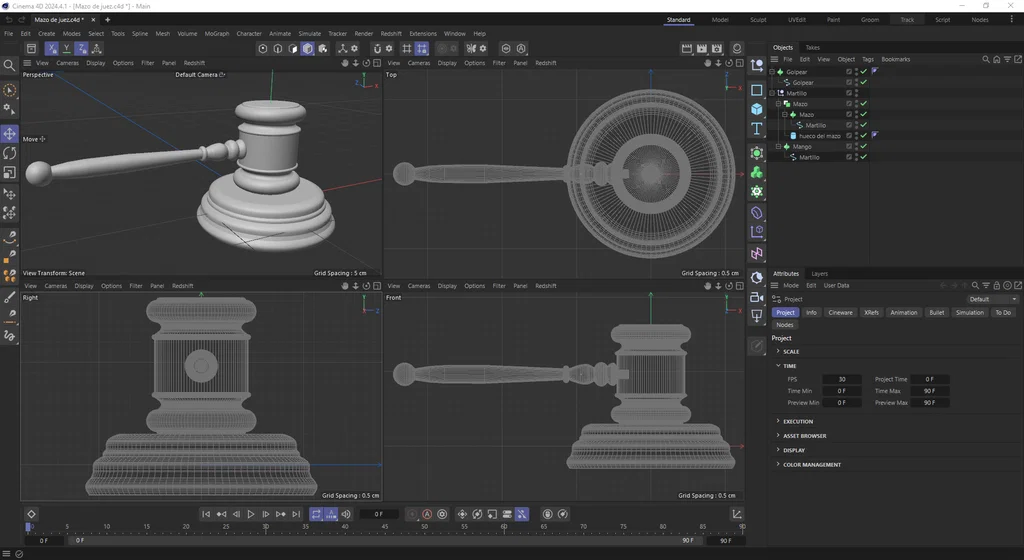The width and height of the screenshot is (1024, 560).
Task: Open the camera object palette icon
Action: [x=757, y=298]
